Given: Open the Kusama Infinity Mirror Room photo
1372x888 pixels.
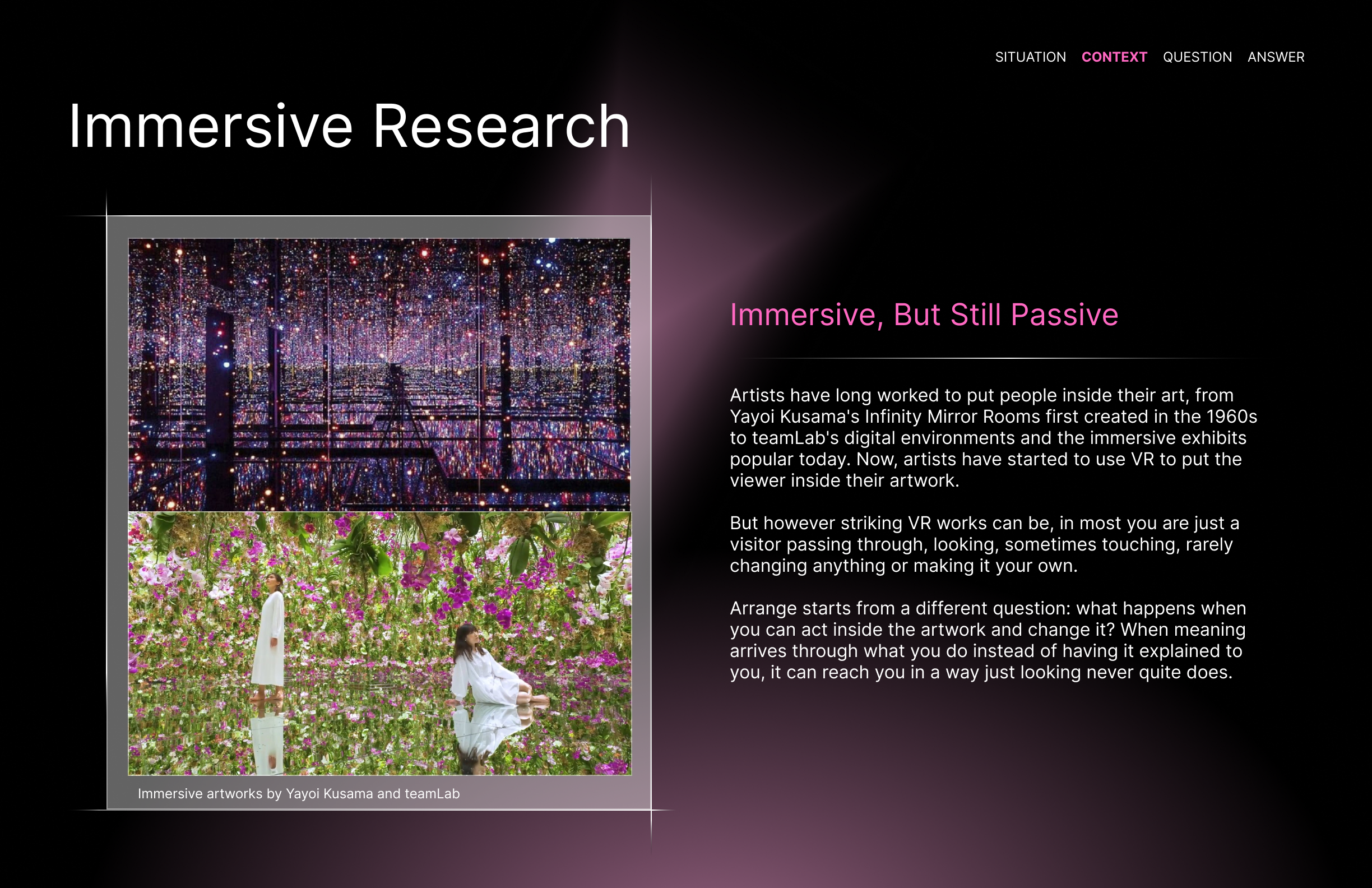Looking at the screenshot, I should coord(379,375).
